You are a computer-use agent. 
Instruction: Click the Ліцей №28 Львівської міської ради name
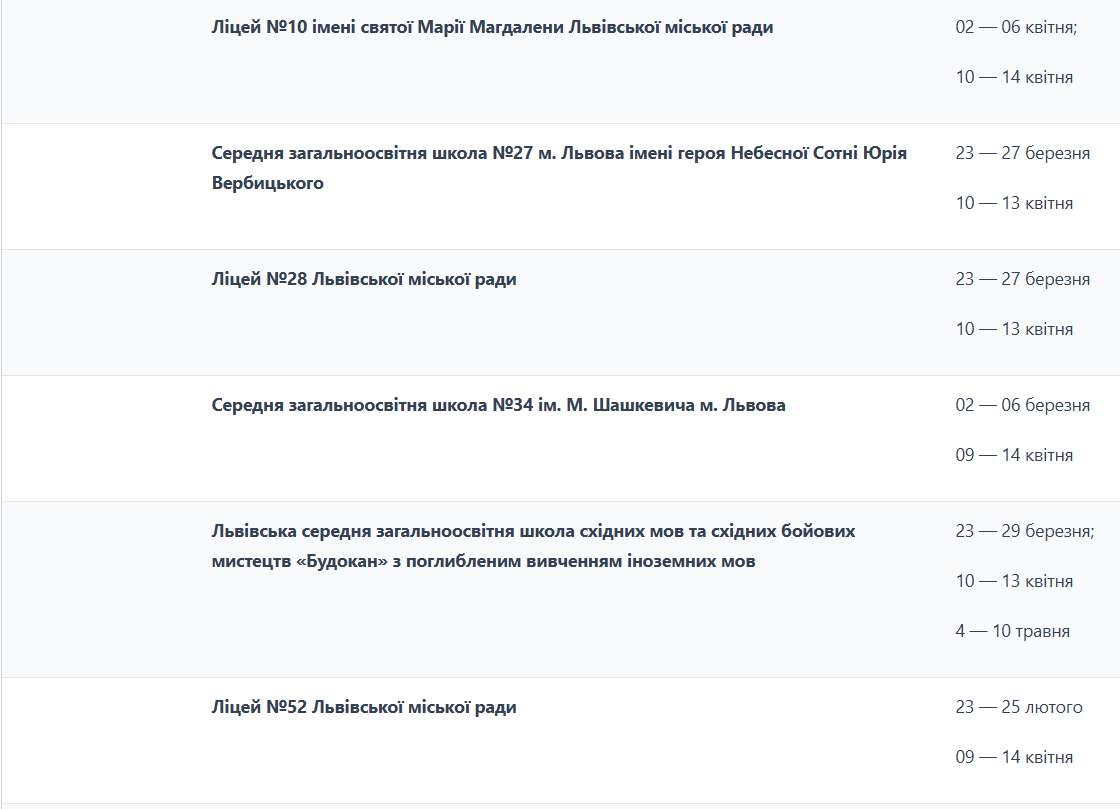[364, 280]
